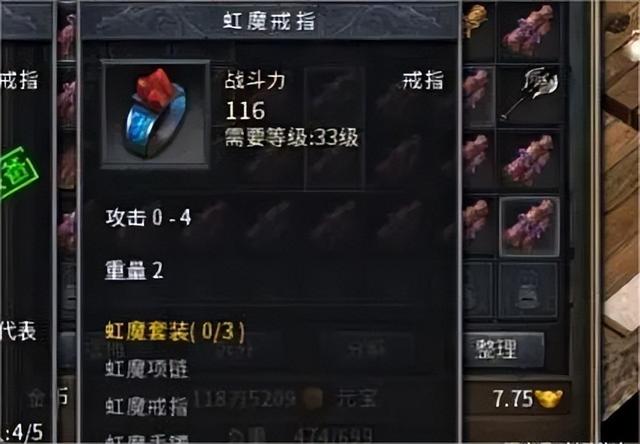
Task: Select the purple ore left of the highlighted slot
Action: 477,224
